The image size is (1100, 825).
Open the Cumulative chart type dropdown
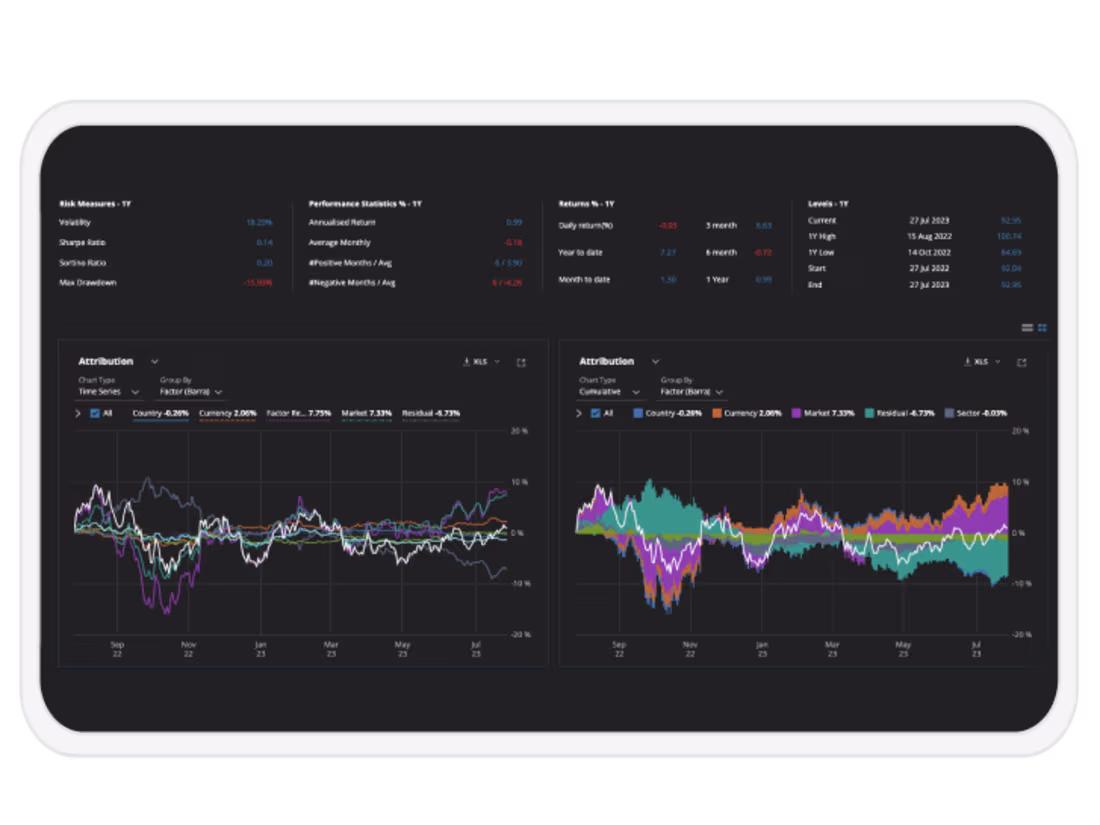coord(610,392)
